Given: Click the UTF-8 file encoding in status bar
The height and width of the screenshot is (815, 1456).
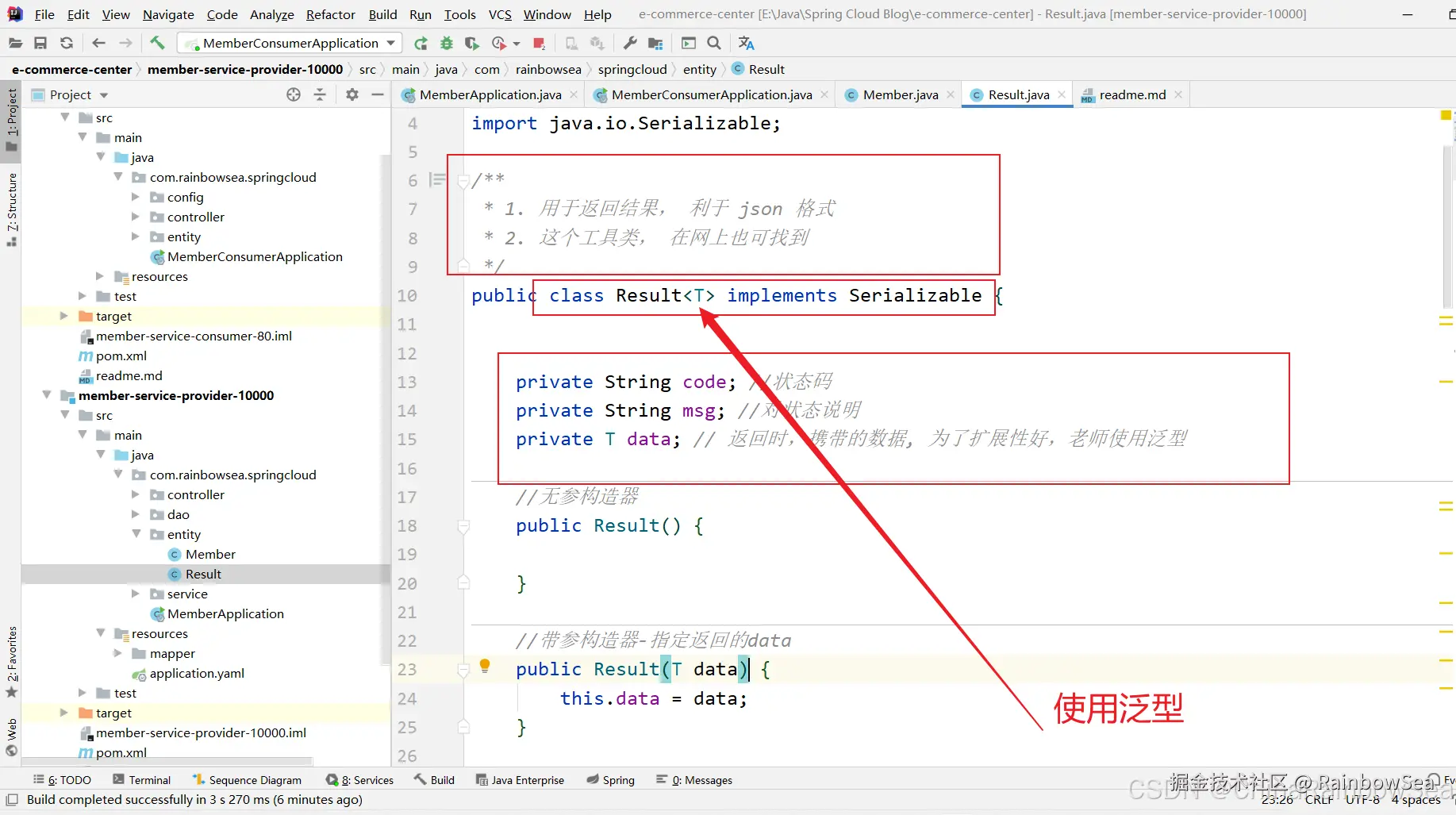Looking at the screenshot, I should 1362,800.
